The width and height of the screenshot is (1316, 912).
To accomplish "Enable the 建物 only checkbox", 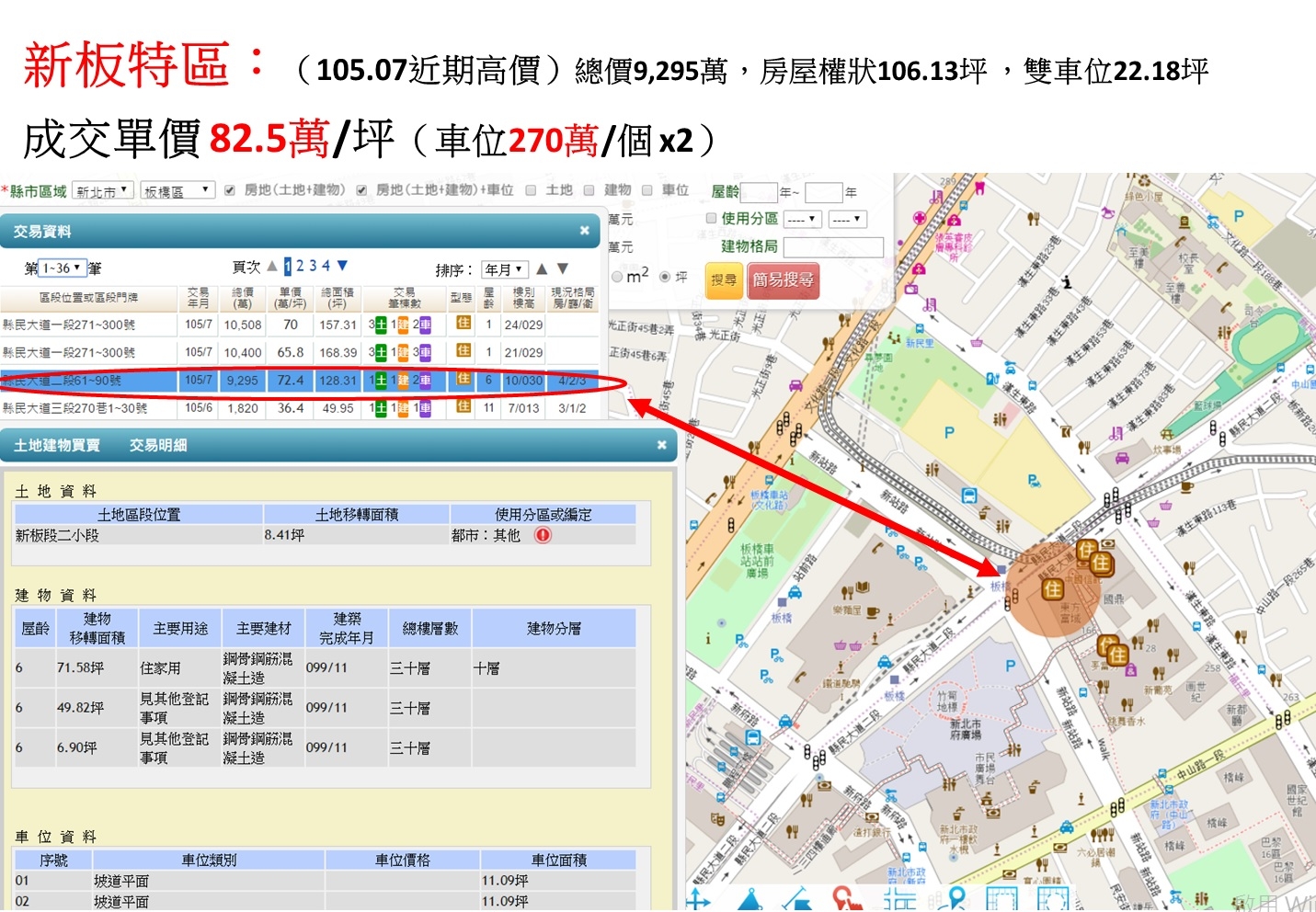I will (589, 190).
